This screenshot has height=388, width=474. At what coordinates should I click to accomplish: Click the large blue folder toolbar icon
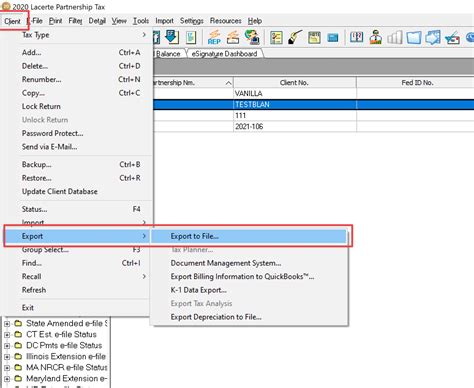414,37
